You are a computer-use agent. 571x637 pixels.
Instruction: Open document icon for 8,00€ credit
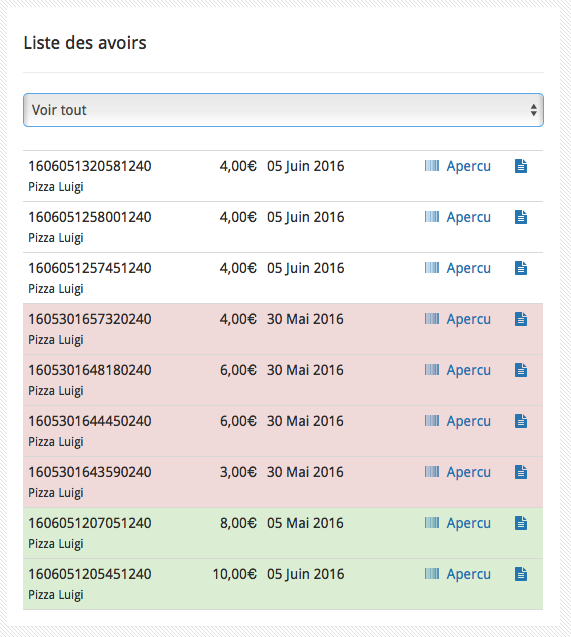(521, 523)
